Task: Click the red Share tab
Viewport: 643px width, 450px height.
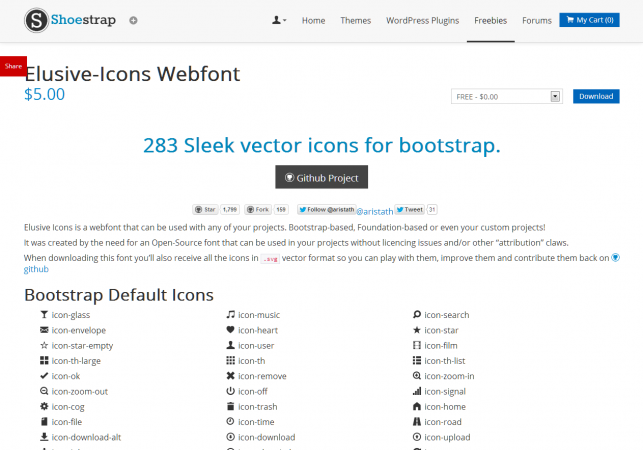Action: [x=13, y=66]
